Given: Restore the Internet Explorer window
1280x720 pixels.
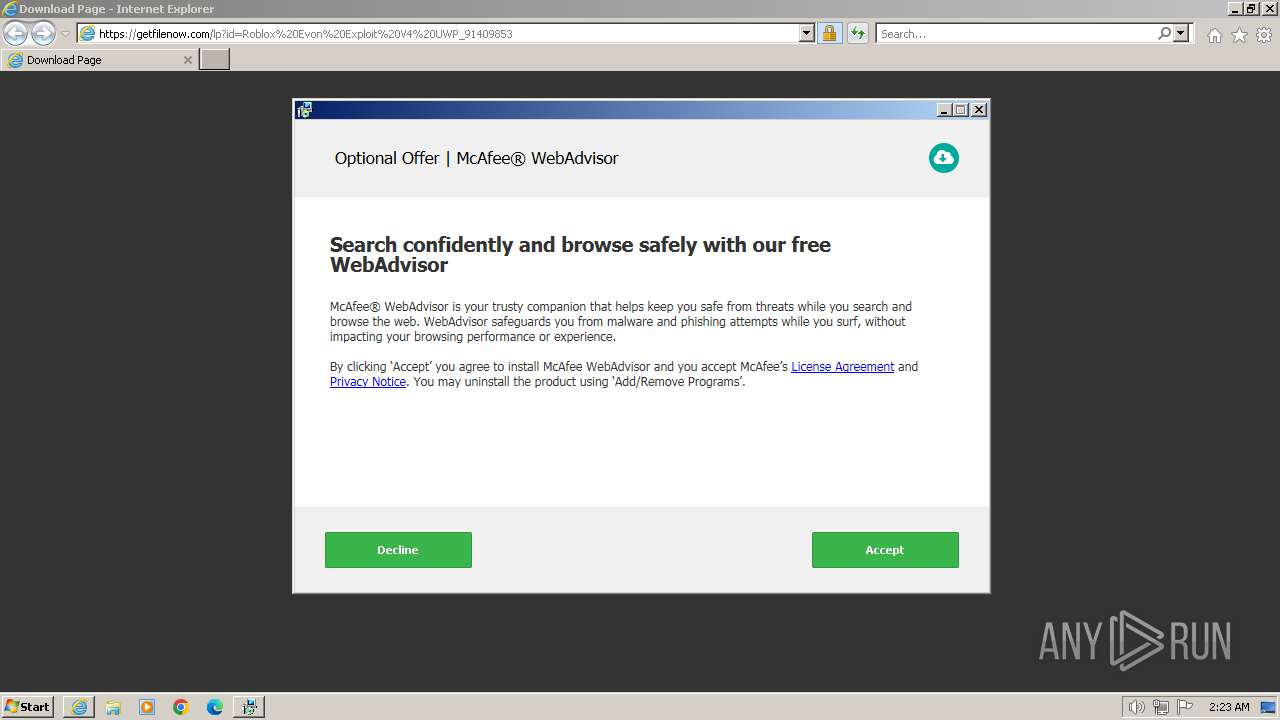Looking at the screenshot, I should click(x=1251, y=9).
